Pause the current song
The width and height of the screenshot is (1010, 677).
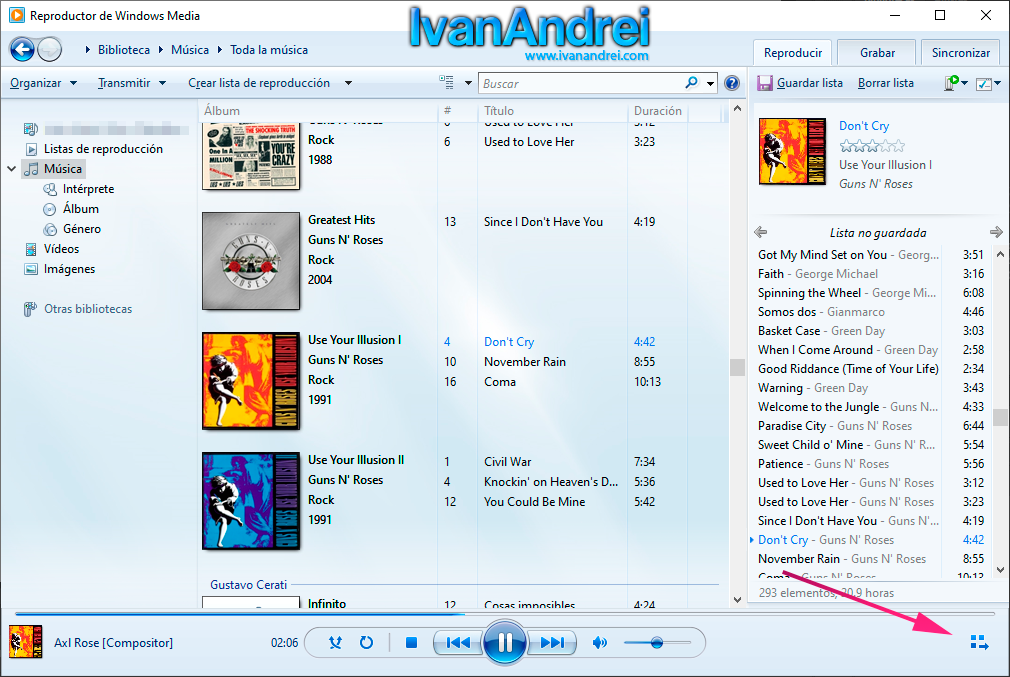point(505,642)
